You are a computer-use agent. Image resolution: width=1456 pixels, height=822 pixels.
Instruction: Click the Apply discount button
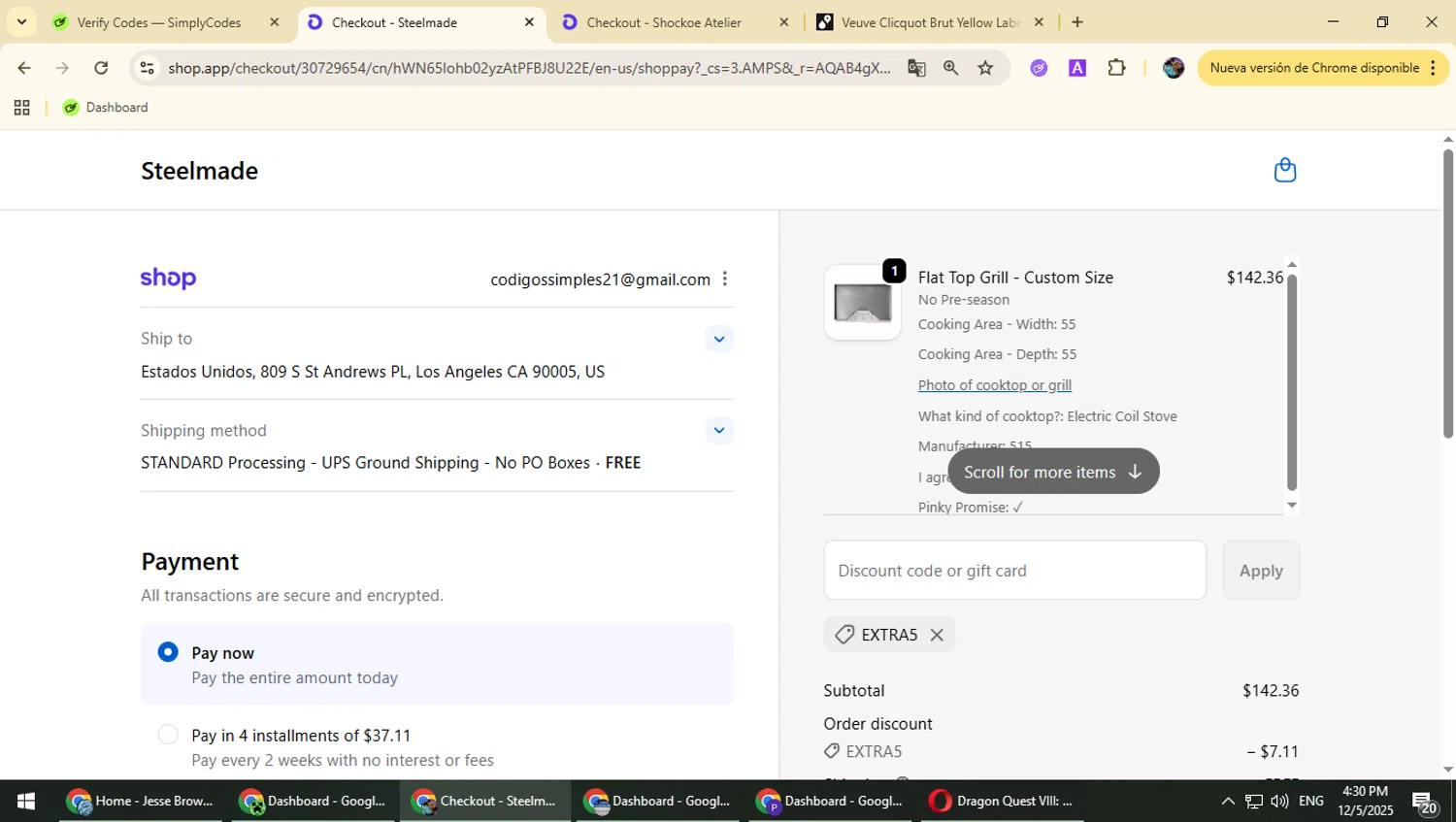pyautogui.click(x=1261, y=571)
